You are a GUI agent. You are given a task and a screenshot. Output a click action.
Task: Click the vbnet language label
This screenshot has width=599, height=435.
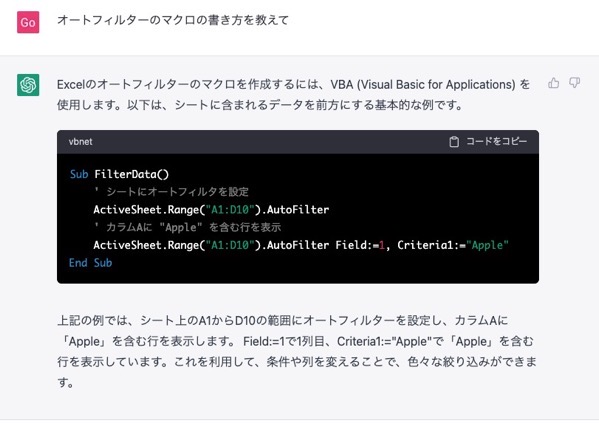click(x=81, y=142)
